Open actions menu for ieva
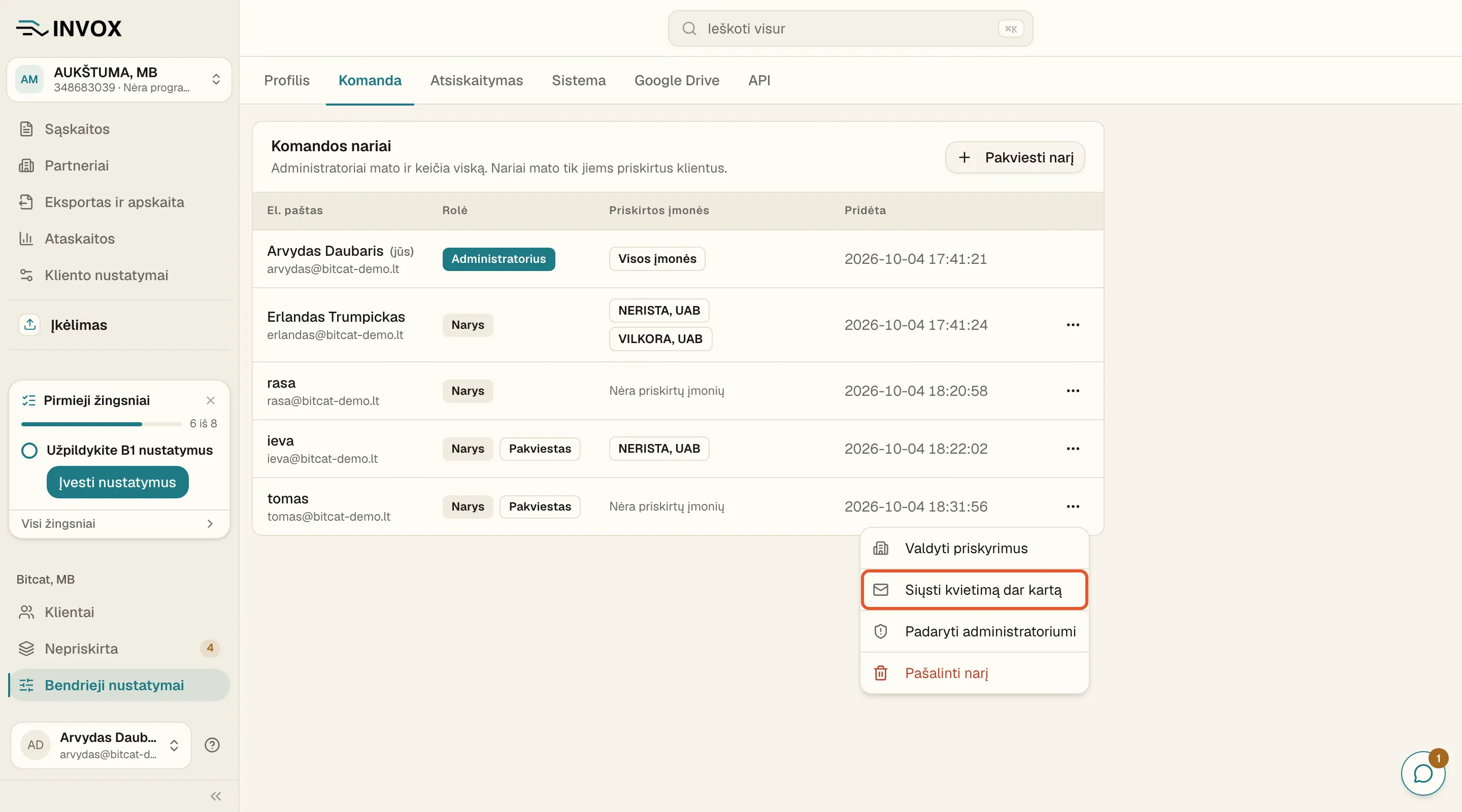The width and height of the screenshot is (1462, 812). click(x=1073, y=449)
